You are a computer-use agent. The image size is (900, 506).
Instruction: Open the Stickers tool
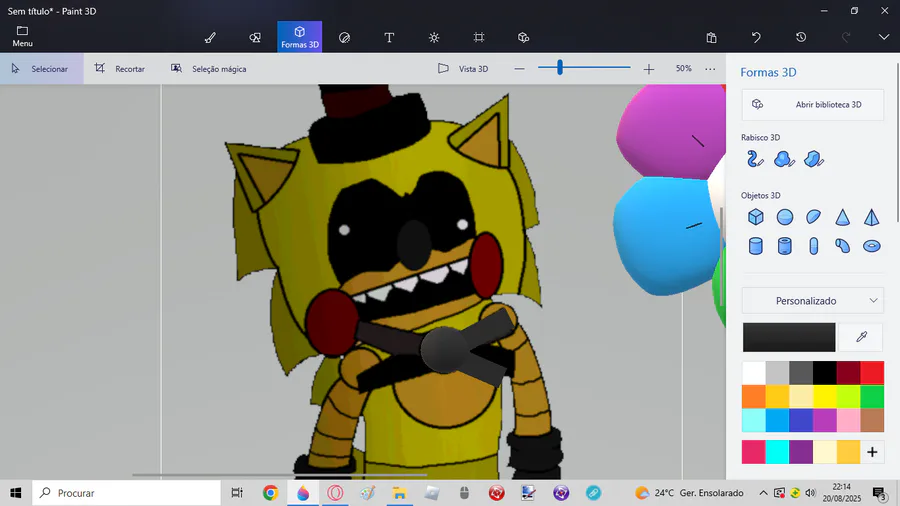(x=344, y=37)
